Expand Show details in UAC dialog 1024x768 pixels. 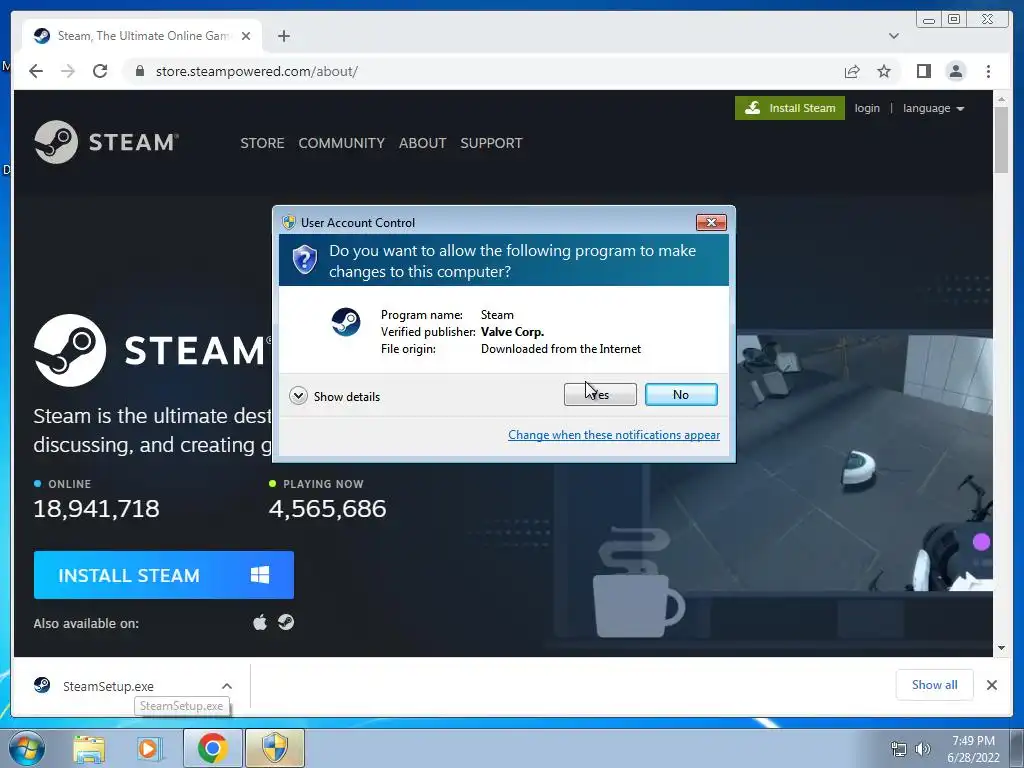tap(334, 396)
